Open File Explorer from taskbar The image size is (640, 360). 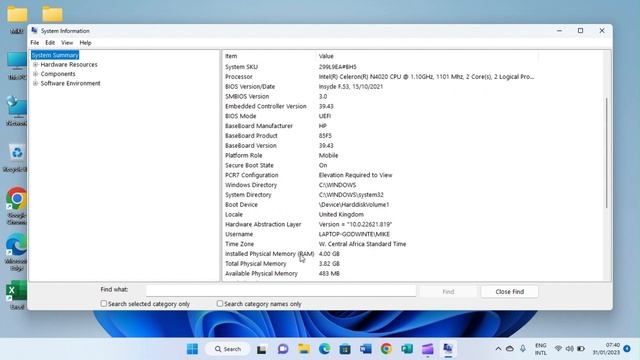pos(304,349)
